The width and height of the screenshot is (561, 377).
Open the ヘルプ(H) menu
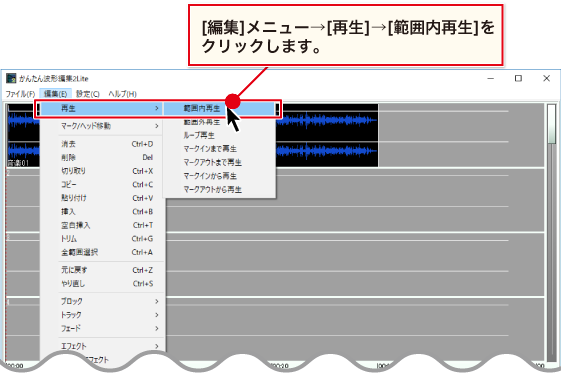click(x=122, y=94)
